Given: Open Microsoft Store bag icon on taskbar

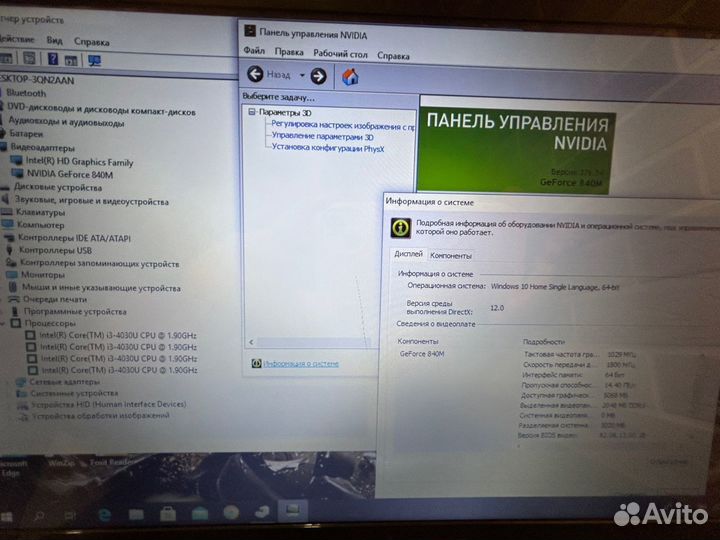Looking at the screenshot, I should click(x=168, y=514).
